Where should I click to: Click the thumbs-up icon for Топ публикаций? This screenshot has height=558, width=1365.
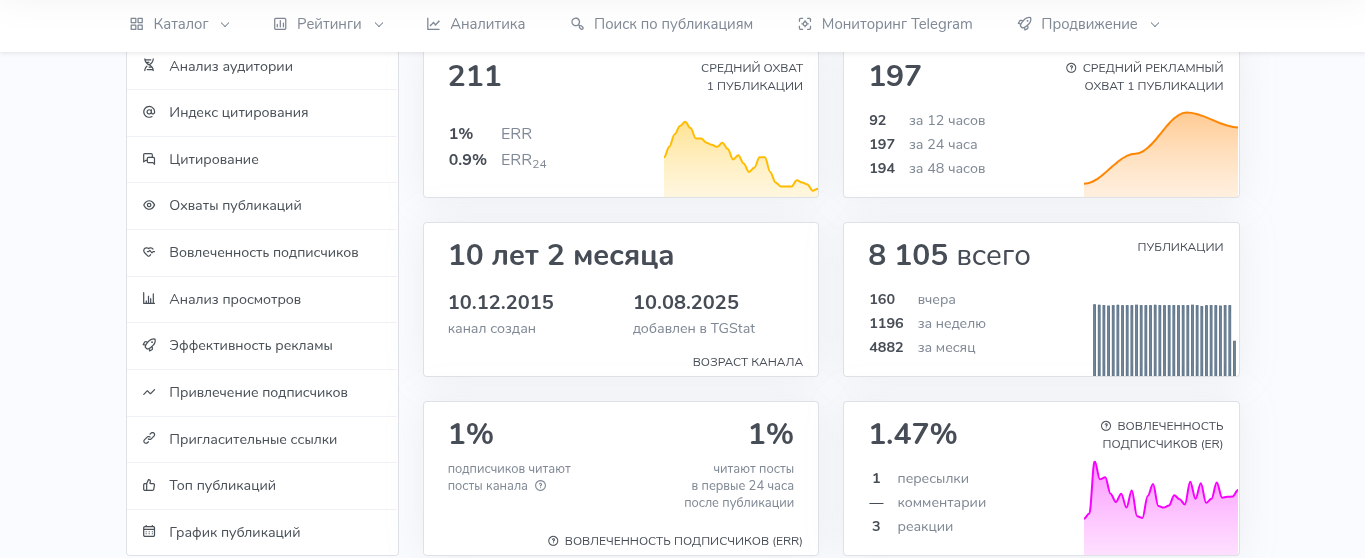[149, 485]
